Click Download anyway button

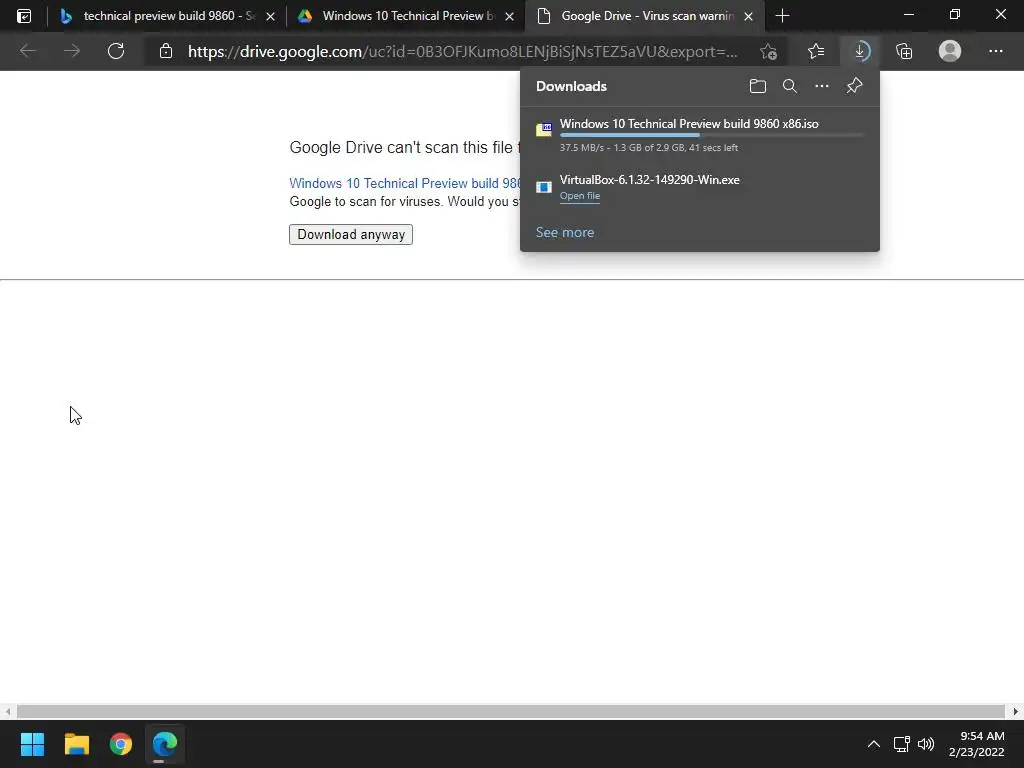(x=351, y=234)
